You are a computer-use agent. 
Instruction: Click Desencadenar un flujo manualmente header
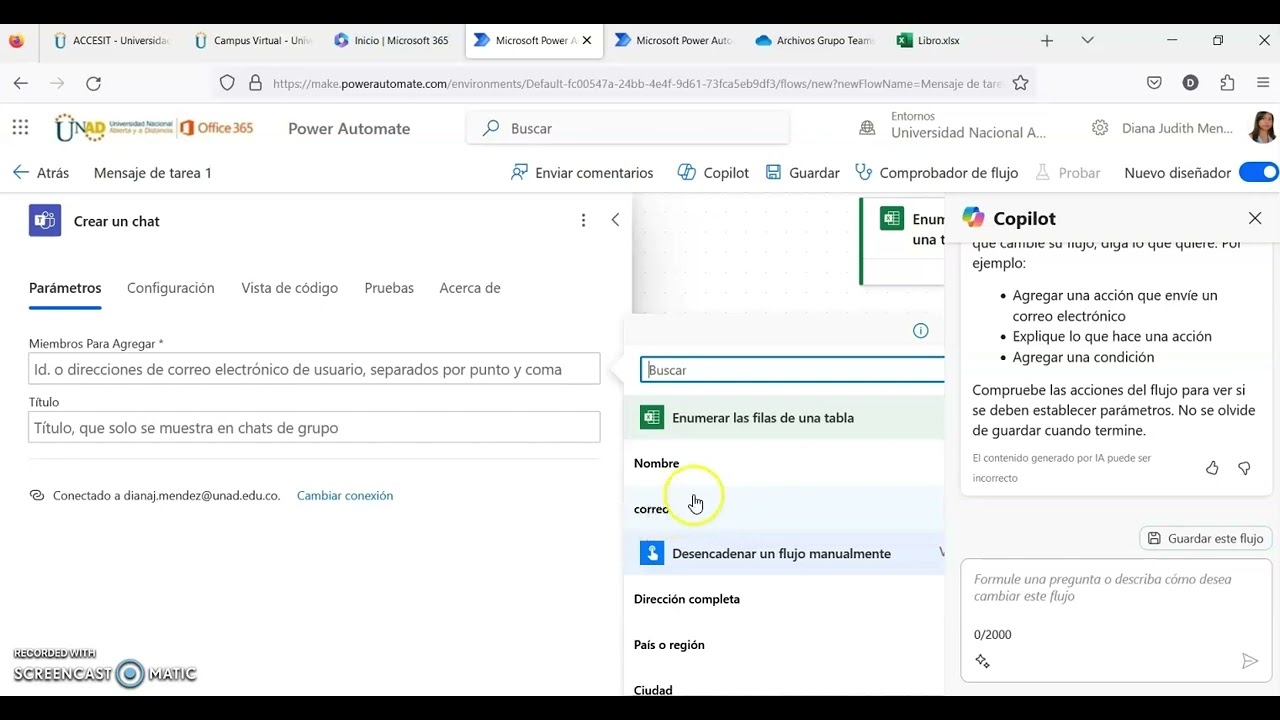[783, 553]
